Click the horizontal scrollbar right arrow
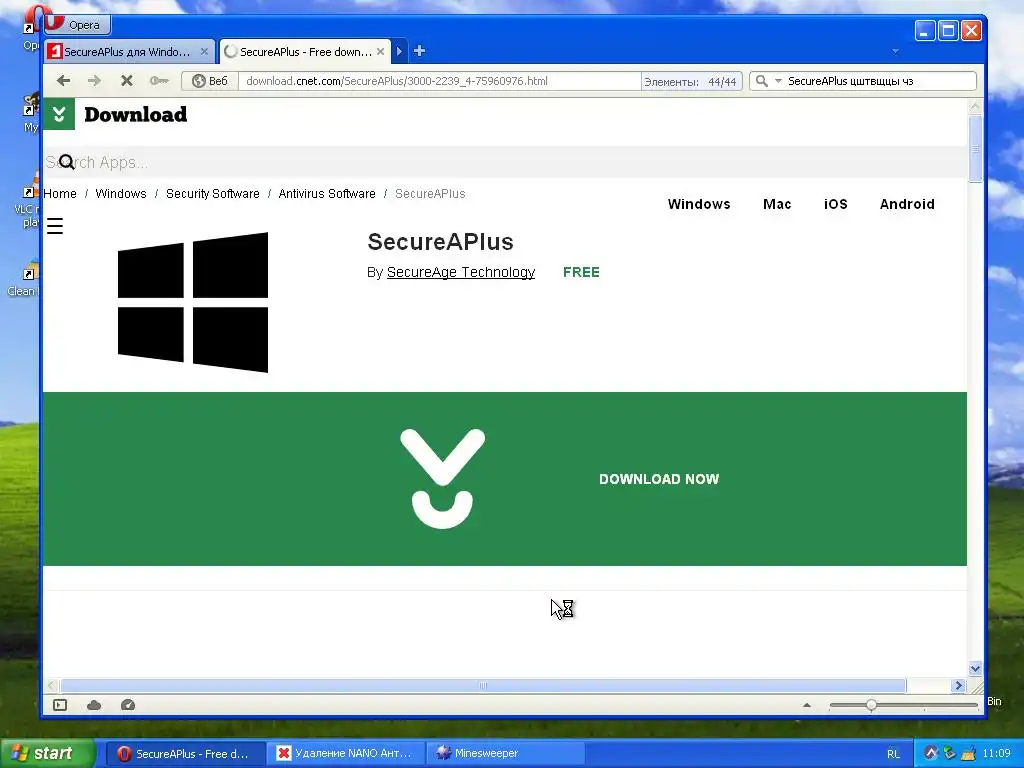The width and height of the screenshot is (1024, 768). [959, 685]
